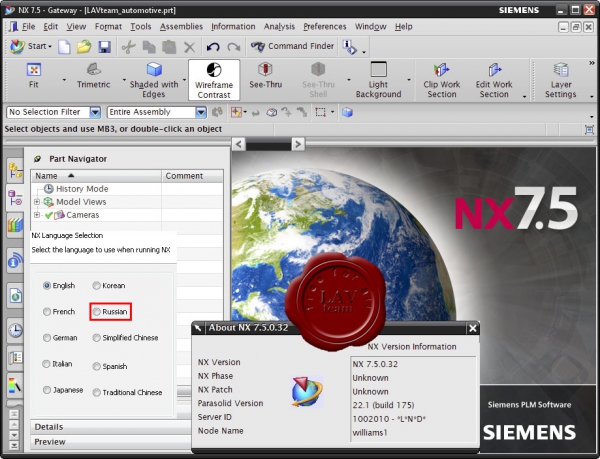Image resolution: width=600 pixels, height=459 pixels.
Task: Close the About NX 7.5.0.32 dialog
Action: click(473, 328)
